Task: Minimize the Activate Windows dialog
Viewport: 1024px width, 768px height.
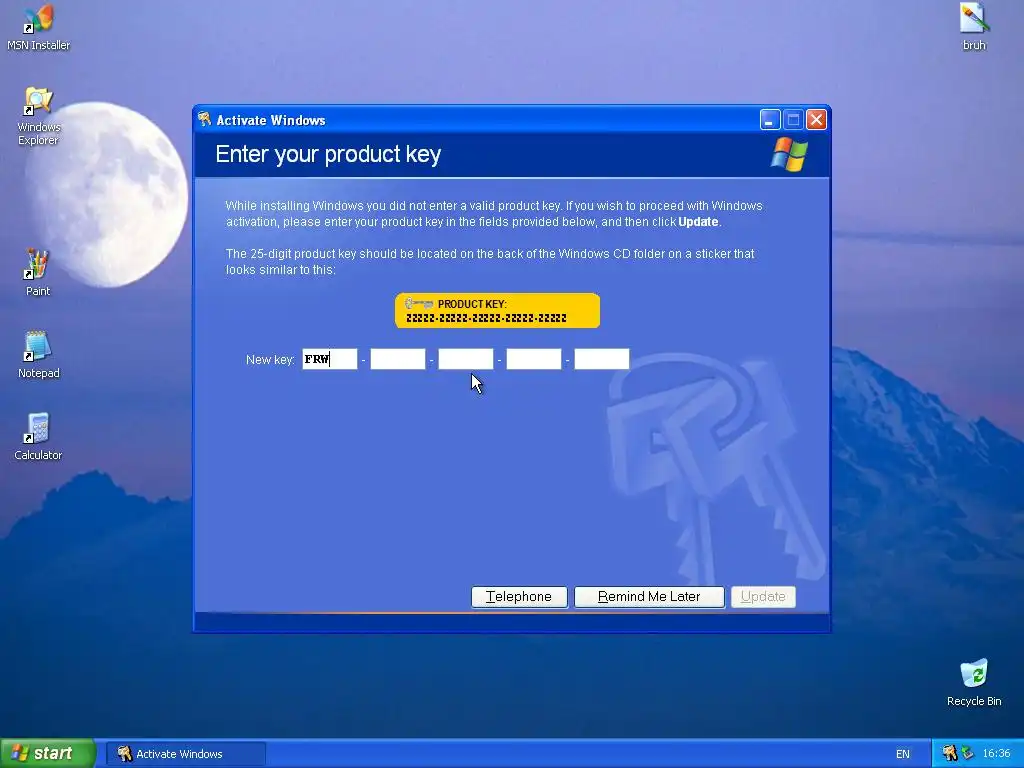Action: point(770,120)
